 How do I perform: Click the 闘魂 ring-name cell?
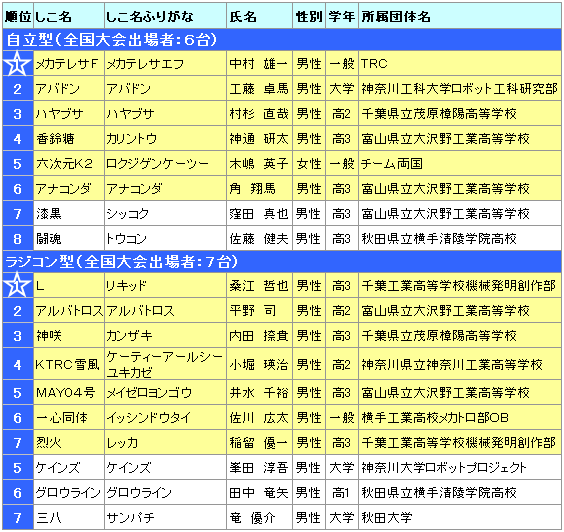[x=68, y=238]
